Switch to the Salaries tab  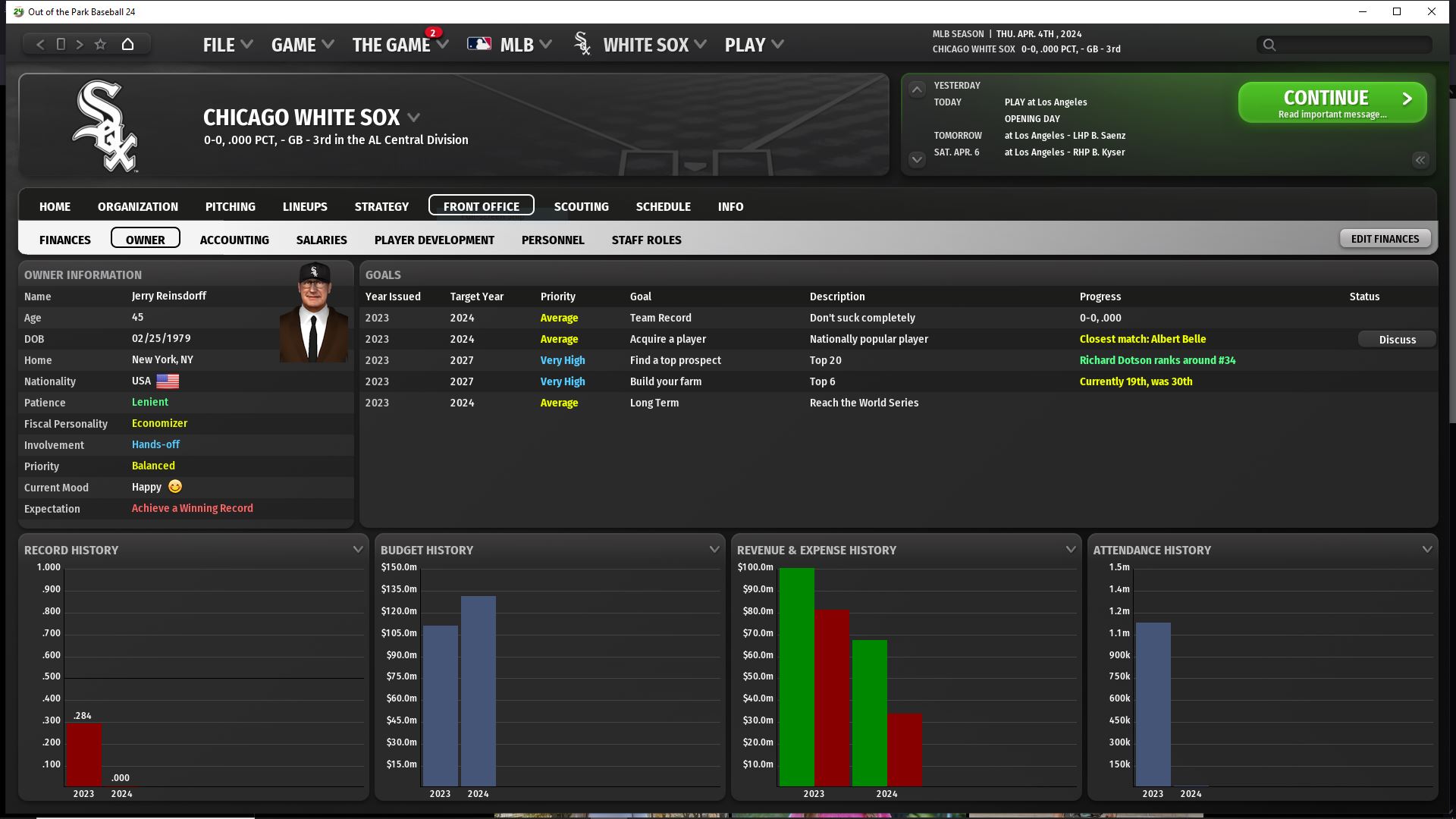point(322,240)
